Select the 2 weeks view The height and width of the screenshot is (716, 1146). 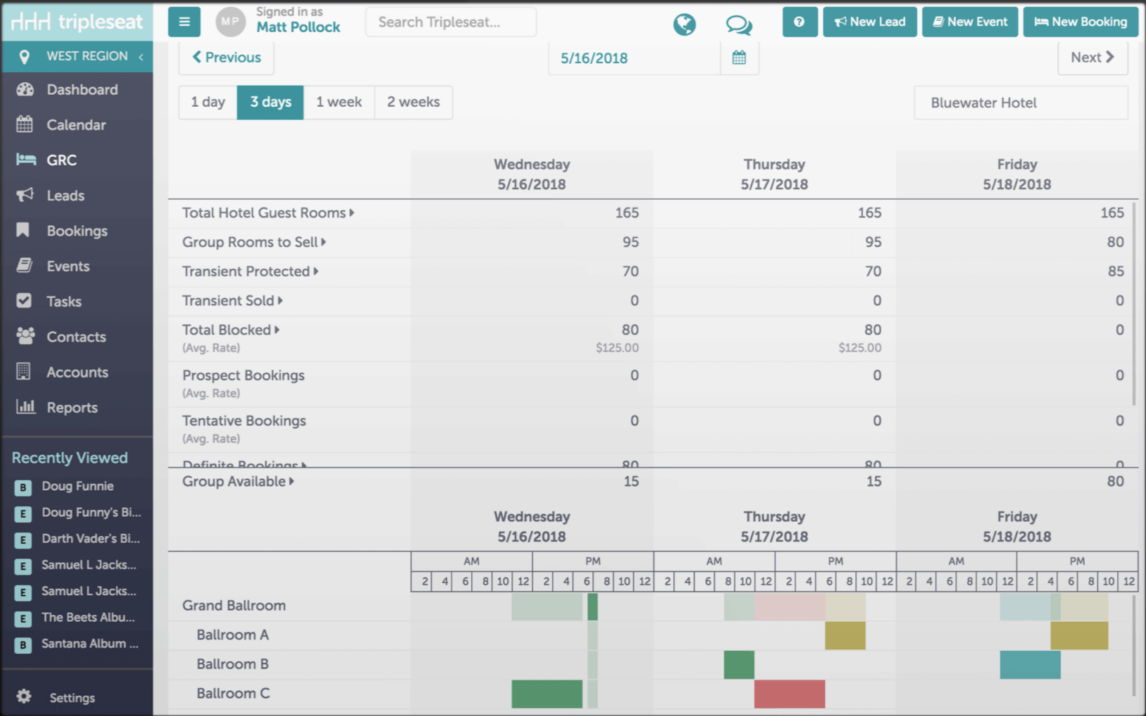tap(413, 102)
